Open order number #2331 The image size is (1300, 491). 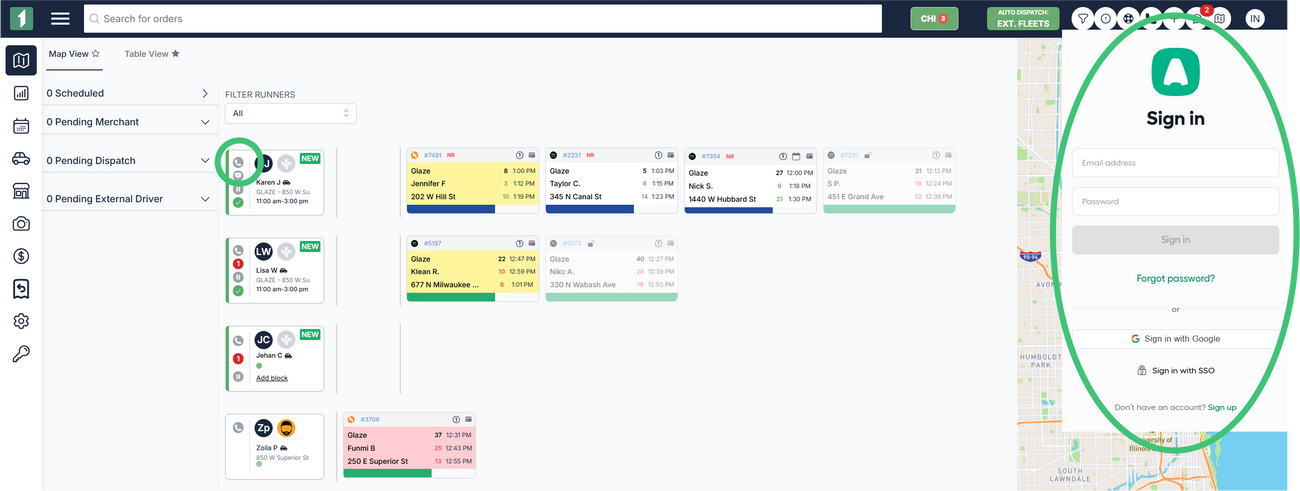pyautogui.click(x=571, y=156)
